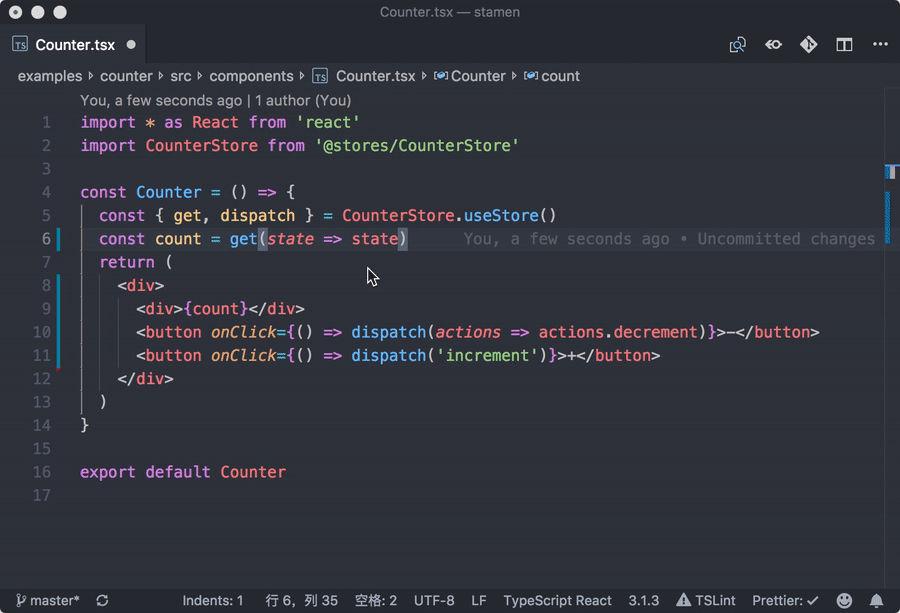Viewport: 900px width, 613px height.
Task: Open the find-in-file search icon
Action: click(738, 45)
